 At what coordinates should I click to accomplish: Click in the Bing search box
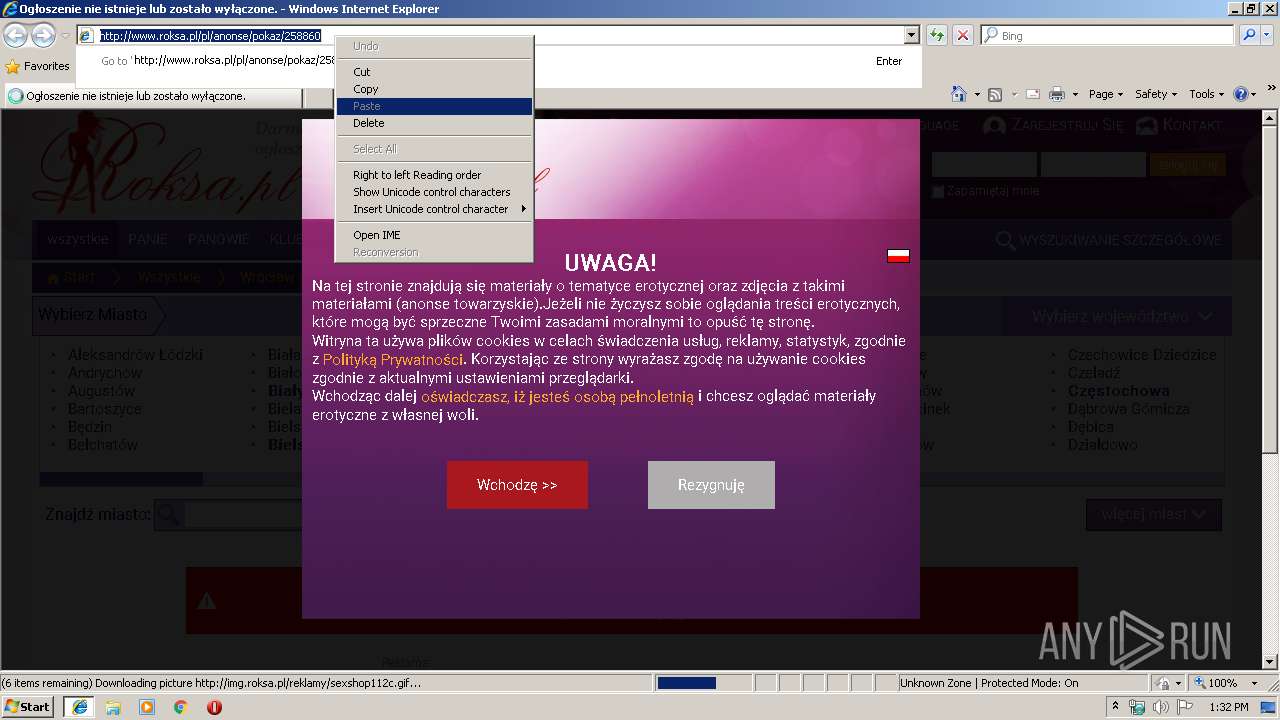(x=1107, y=35)
